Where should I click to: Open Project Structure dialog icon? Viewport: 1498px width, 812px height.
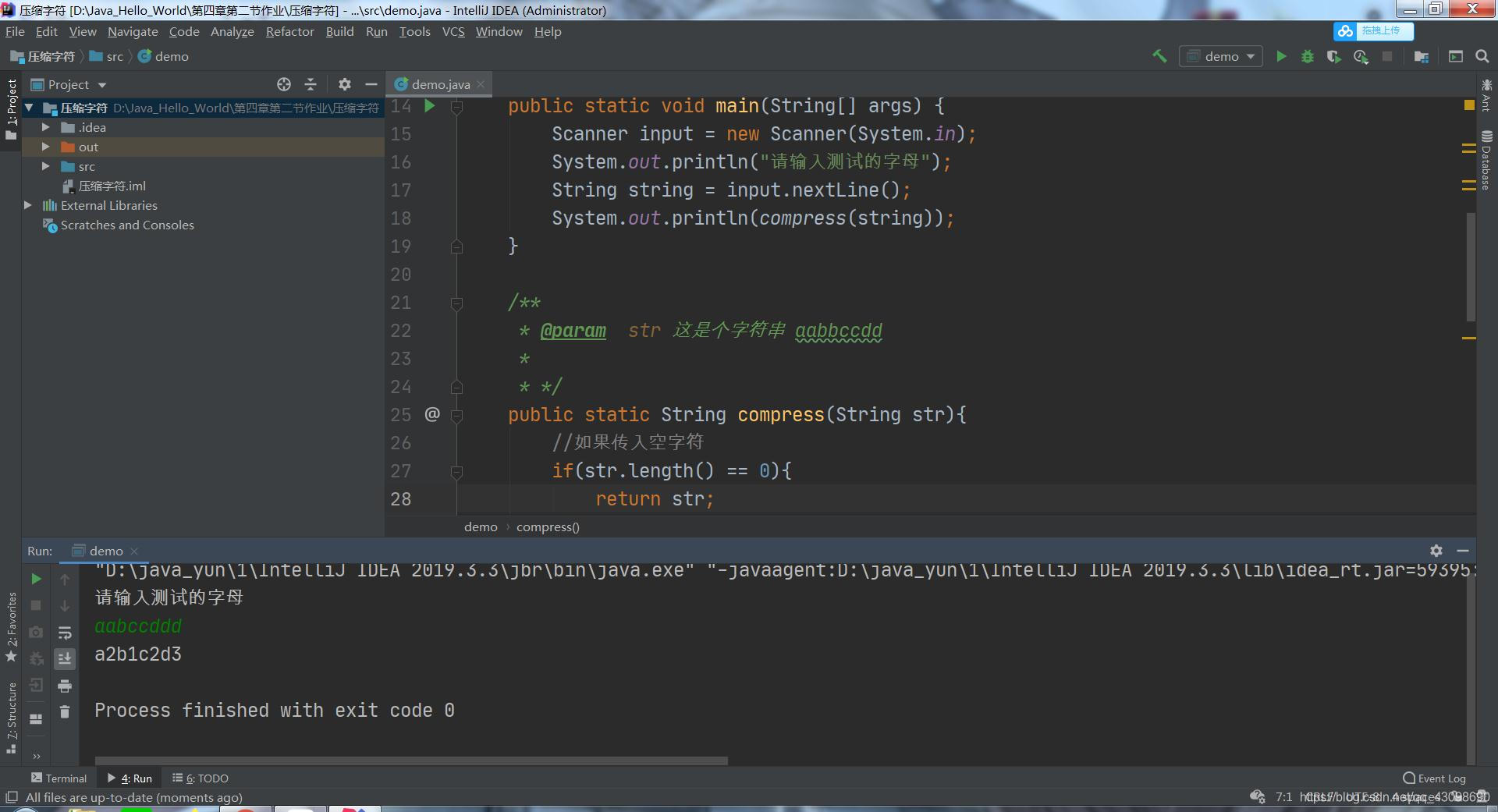pos(1422,56)
